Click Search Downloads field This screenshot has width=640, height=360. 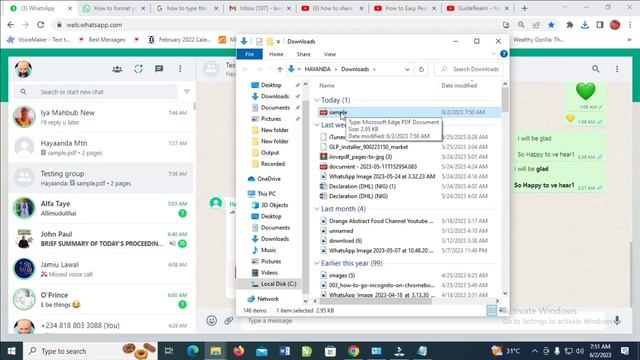point(469,69)
